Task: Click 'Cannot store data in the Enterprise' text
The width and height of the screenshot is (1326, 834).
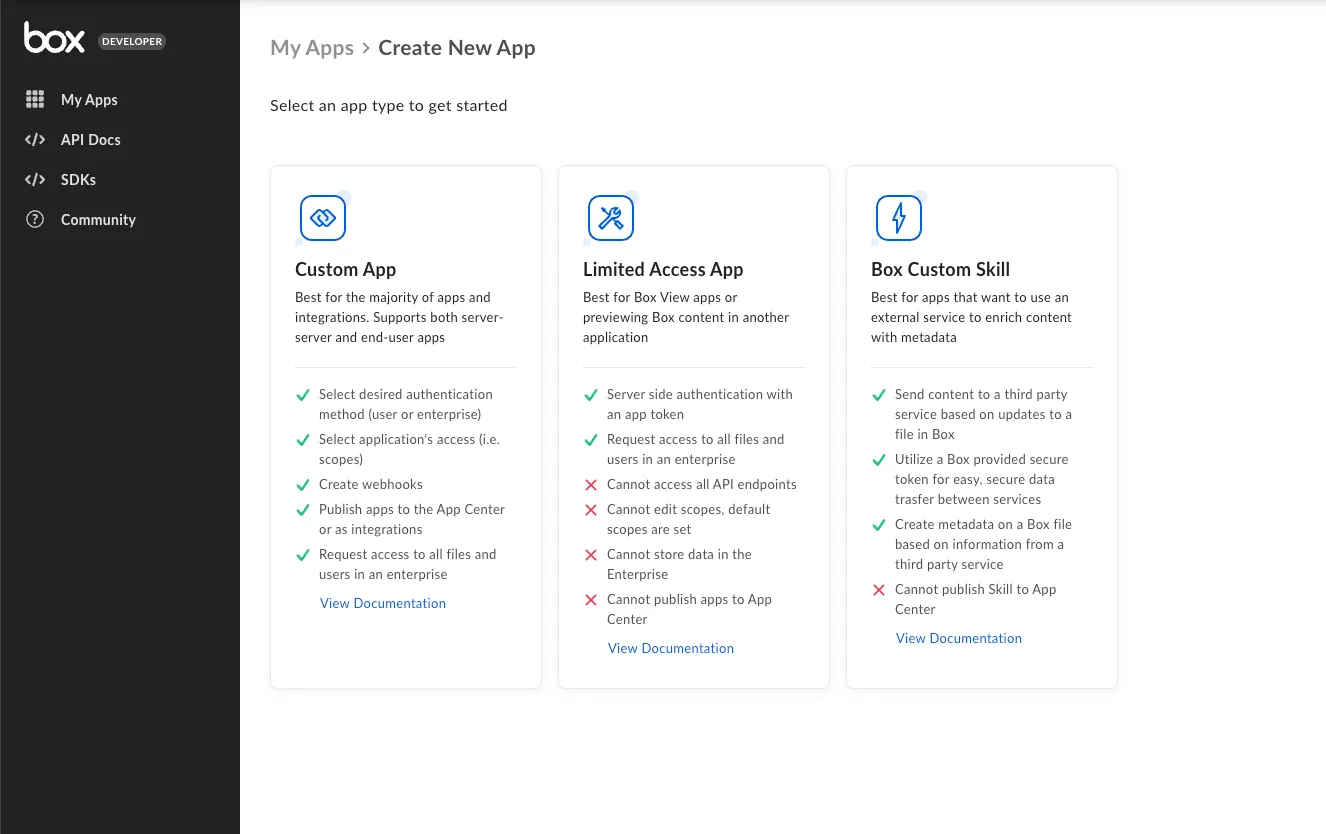Action: point(679,564)
